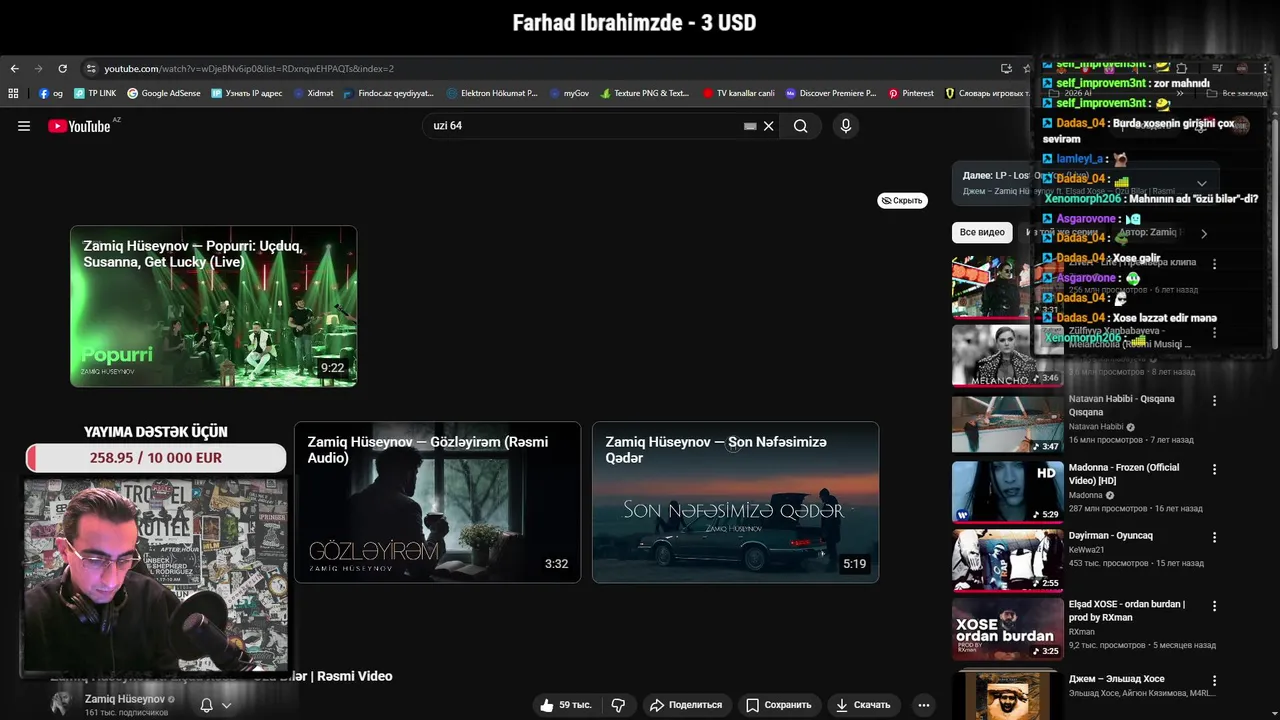1280x720 pixels.
Task: Open options menu for Madonna Frozen video
Action: [x=1215, y=469]
